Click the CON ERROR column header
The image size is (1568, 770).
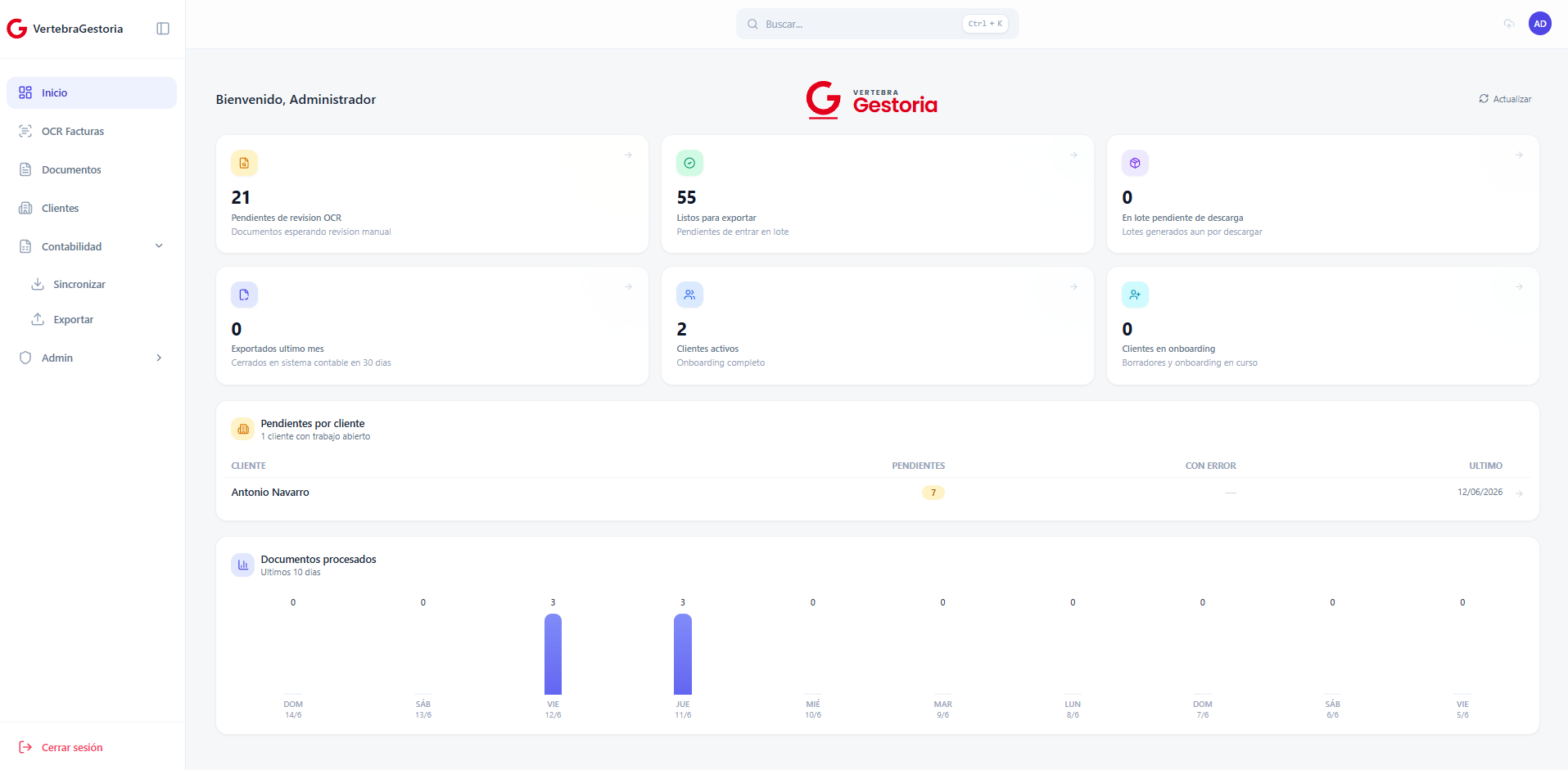coord(1210,466)
